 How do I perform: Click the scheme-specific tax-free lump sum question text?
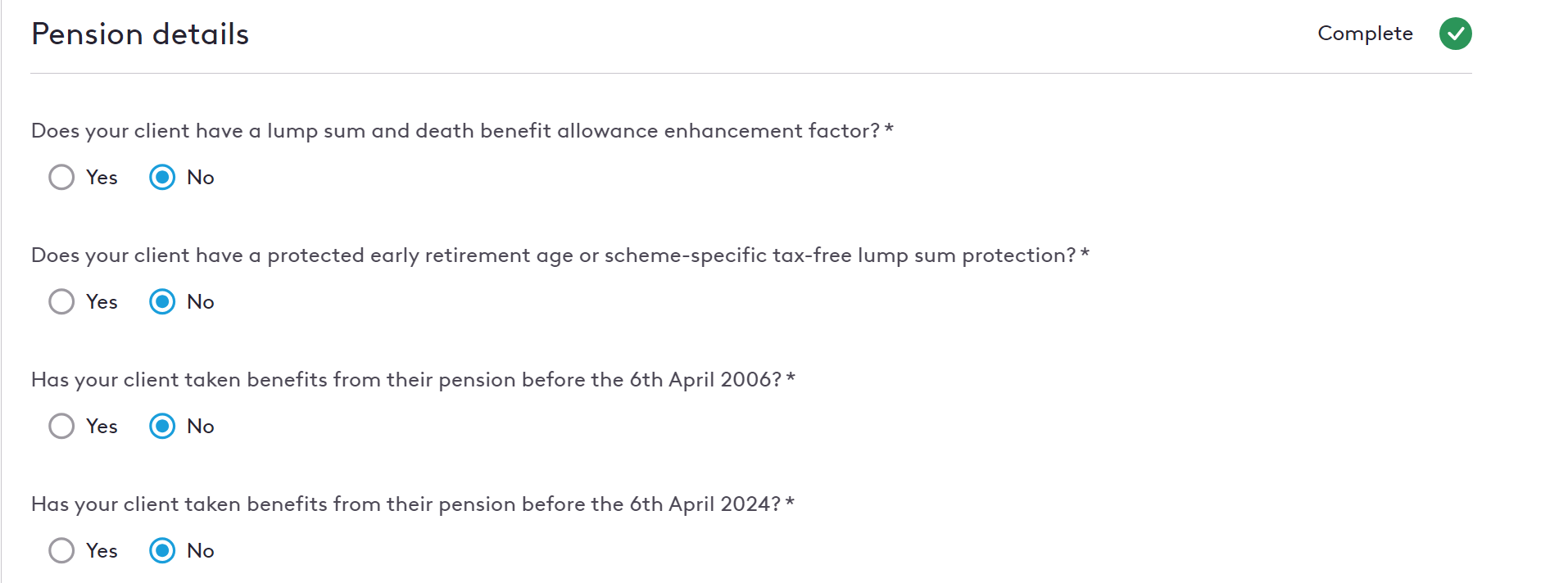point(560,255)
